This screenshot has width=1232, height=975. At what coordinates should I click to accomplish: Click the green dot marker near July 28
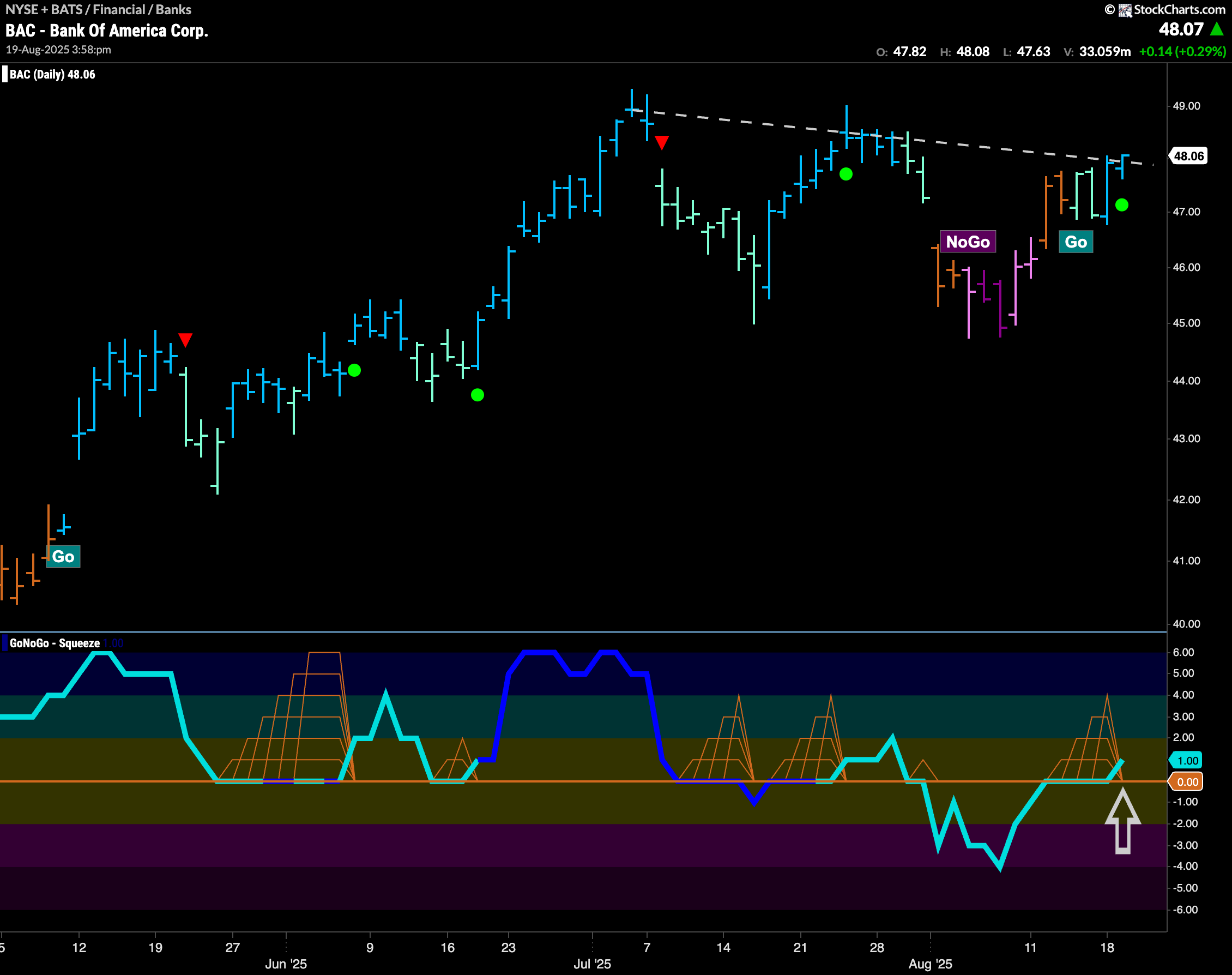846,174
